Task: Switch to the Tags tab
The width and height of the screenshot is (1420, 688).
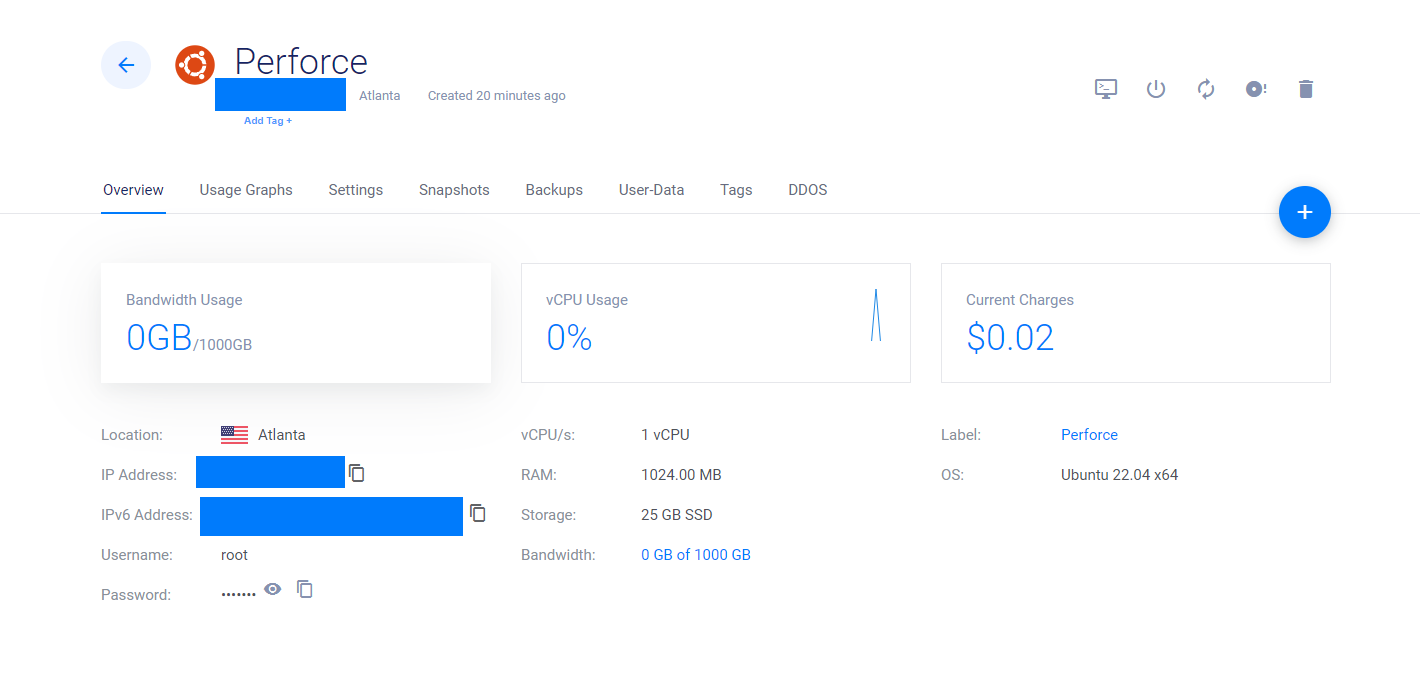Action: pos(736,190)
